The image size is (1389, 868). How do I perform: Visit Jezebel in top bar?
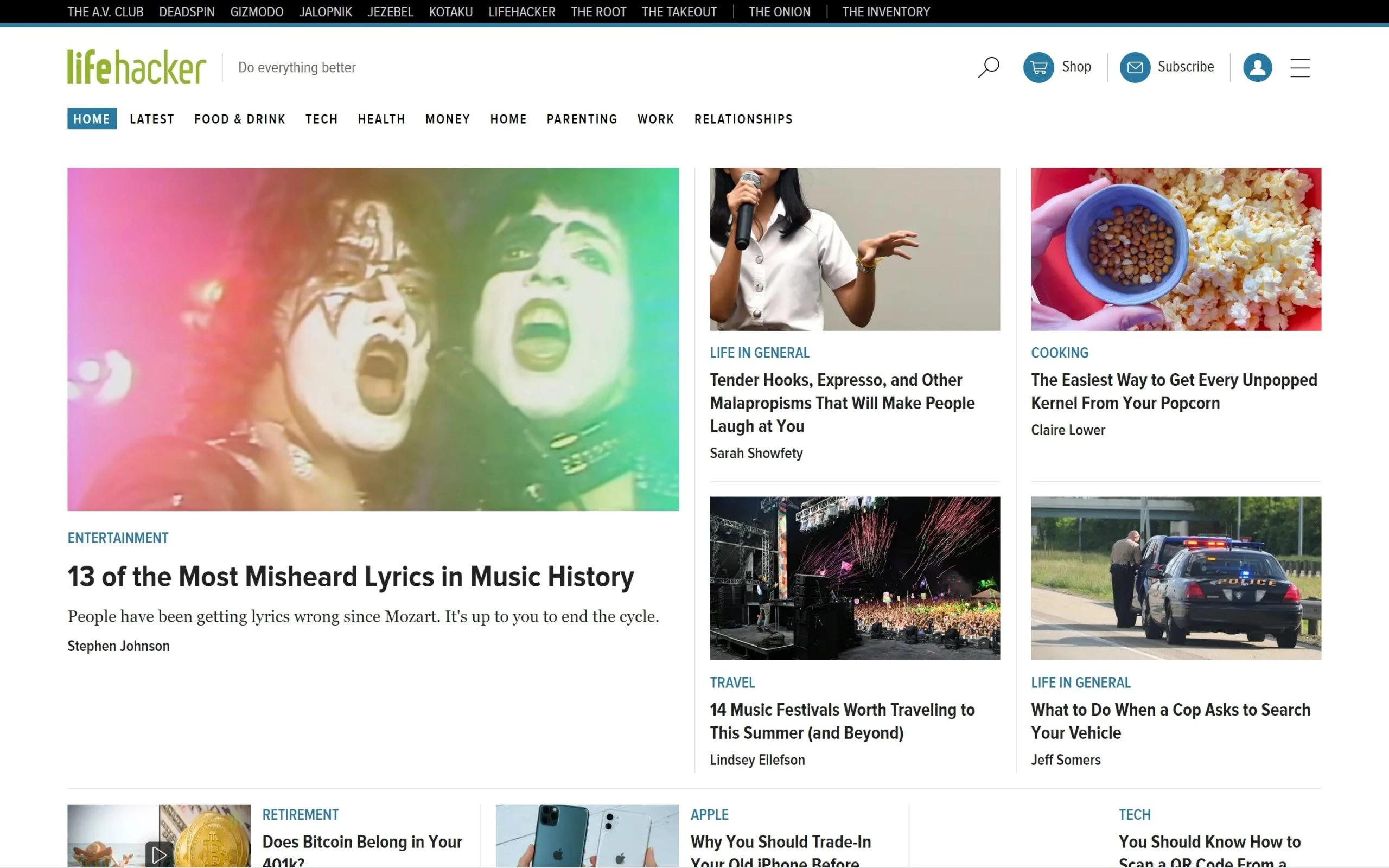390,11
